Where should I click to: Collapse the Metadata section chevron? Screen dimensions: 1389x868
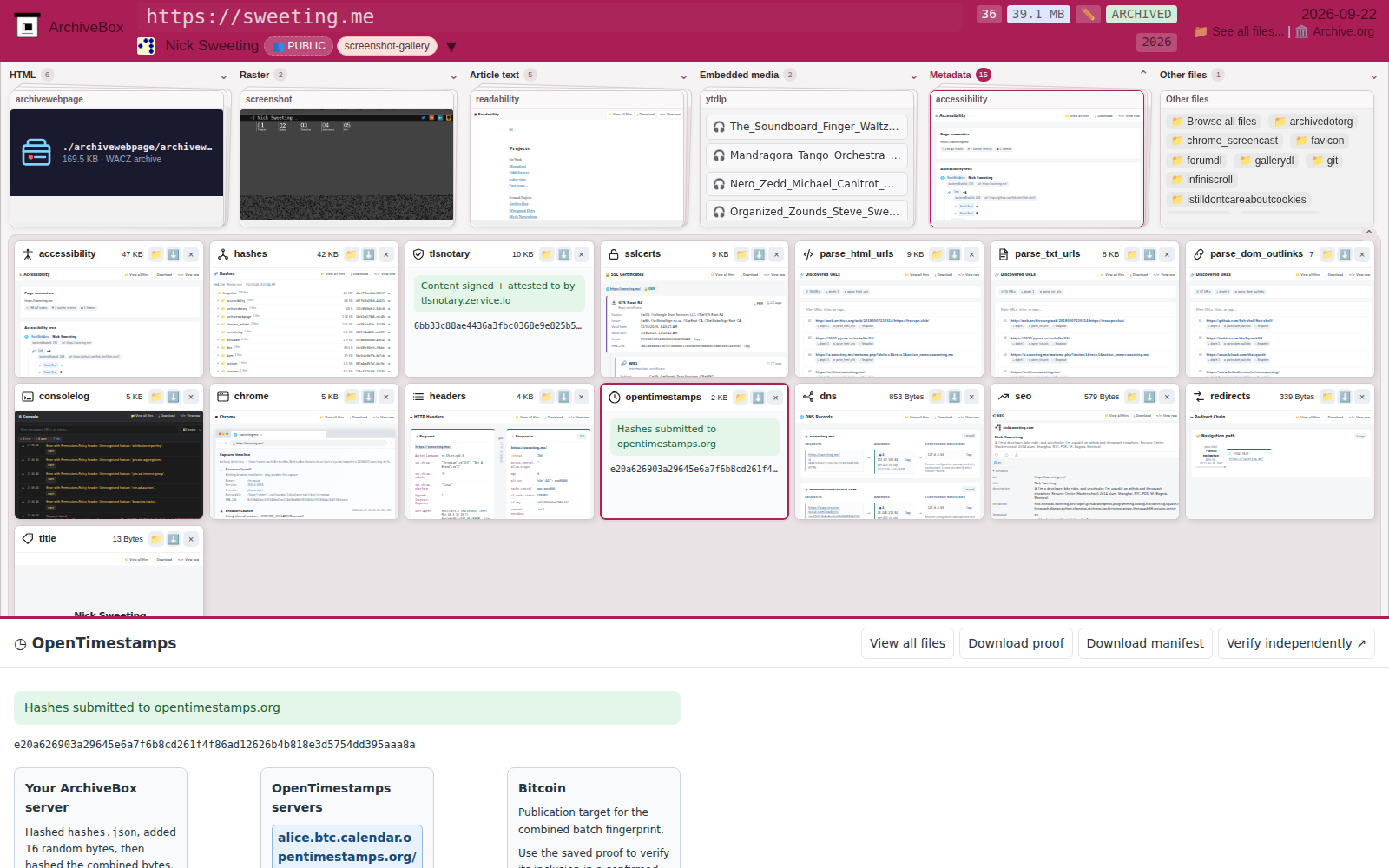[x=1143, y=74]
